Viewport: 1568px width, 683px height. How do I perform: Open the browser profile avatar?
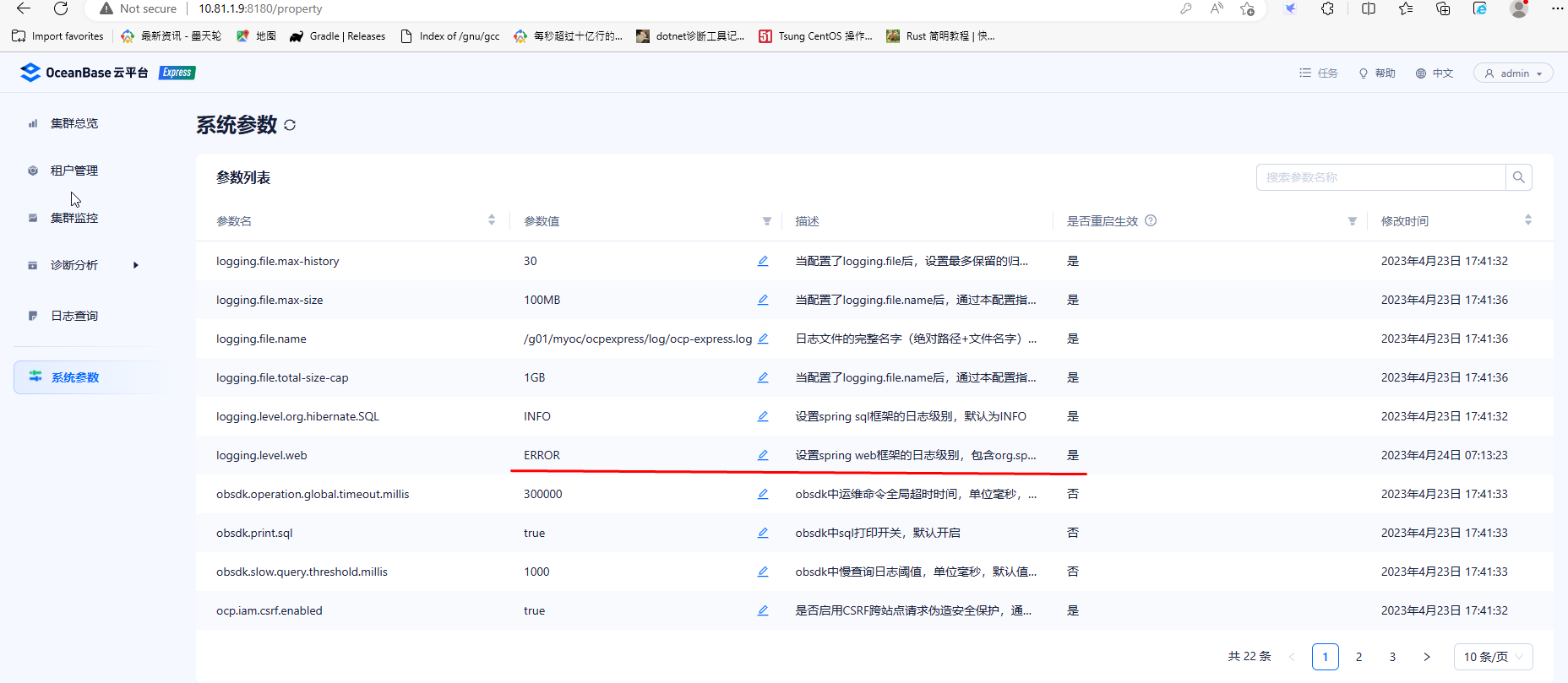(1519, 8)
